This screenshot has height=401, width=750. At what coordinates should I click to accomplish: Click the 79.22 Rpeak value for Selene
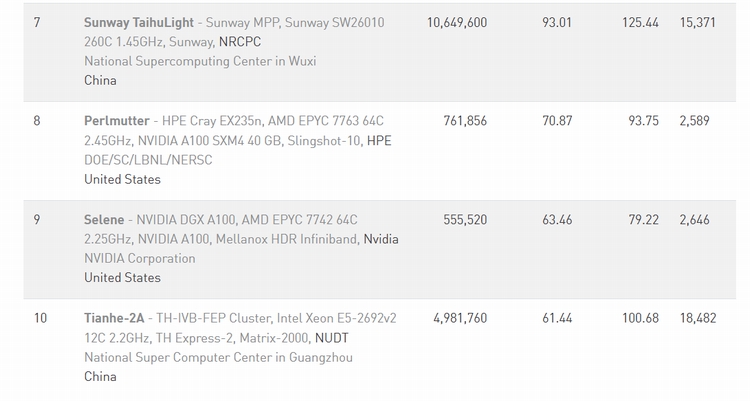click(x=643, y=220)
